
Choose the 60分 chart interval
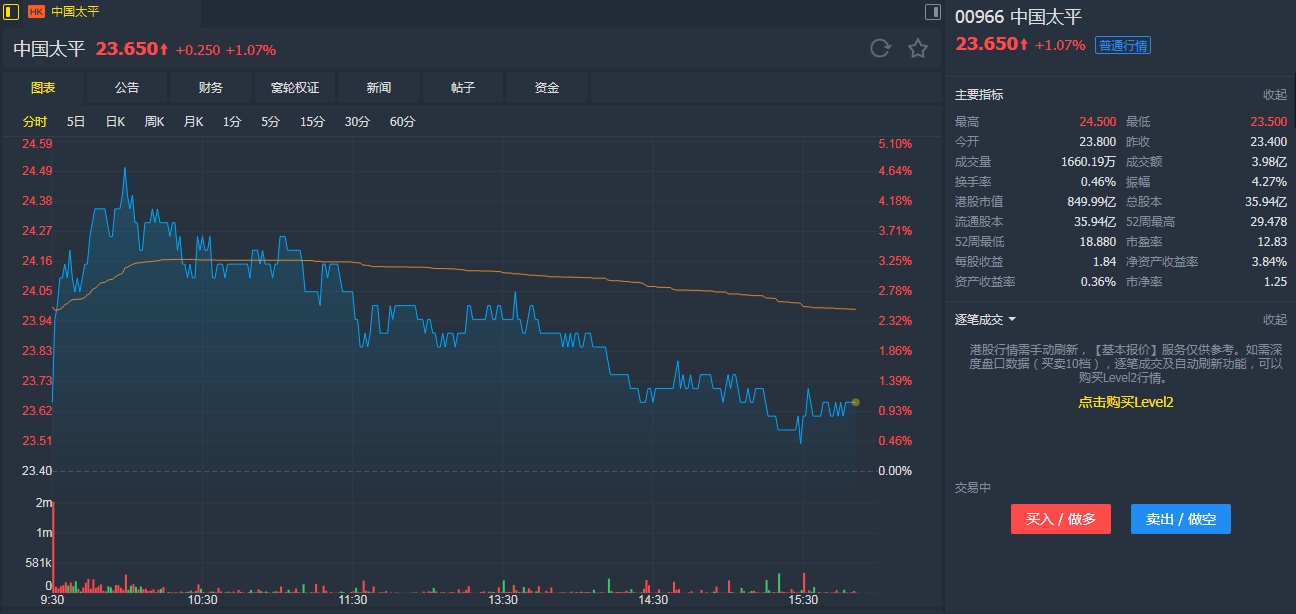pos(402,122)
